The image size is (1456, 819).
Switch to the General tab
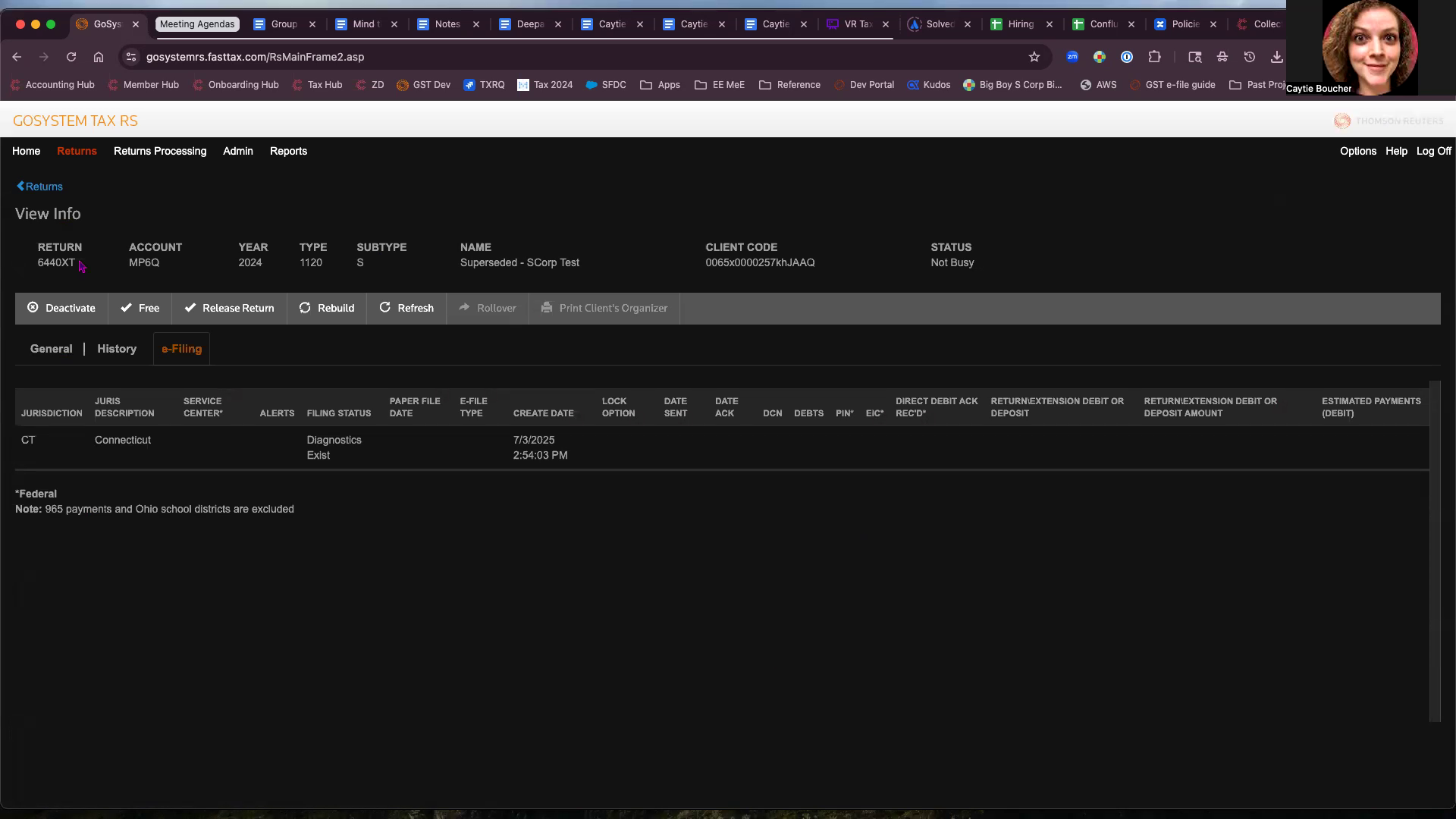[51, 349]
